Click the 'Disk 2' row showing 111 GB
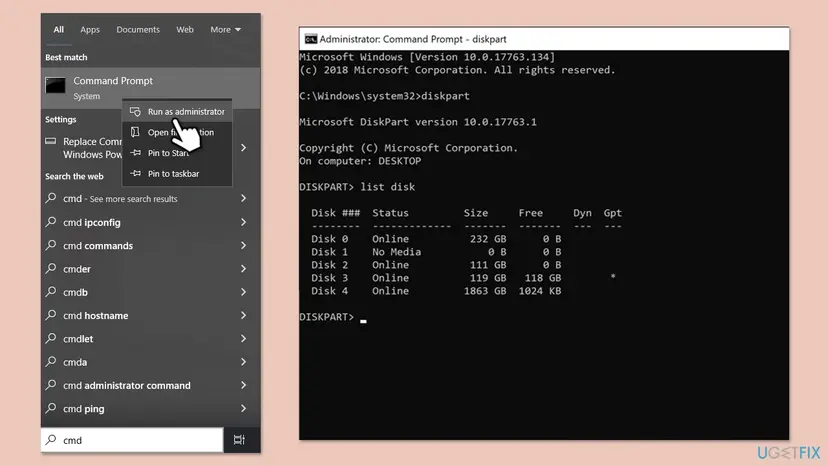Image resolution: width=828 pixels, height=466 pixels. tap(436, 265)
